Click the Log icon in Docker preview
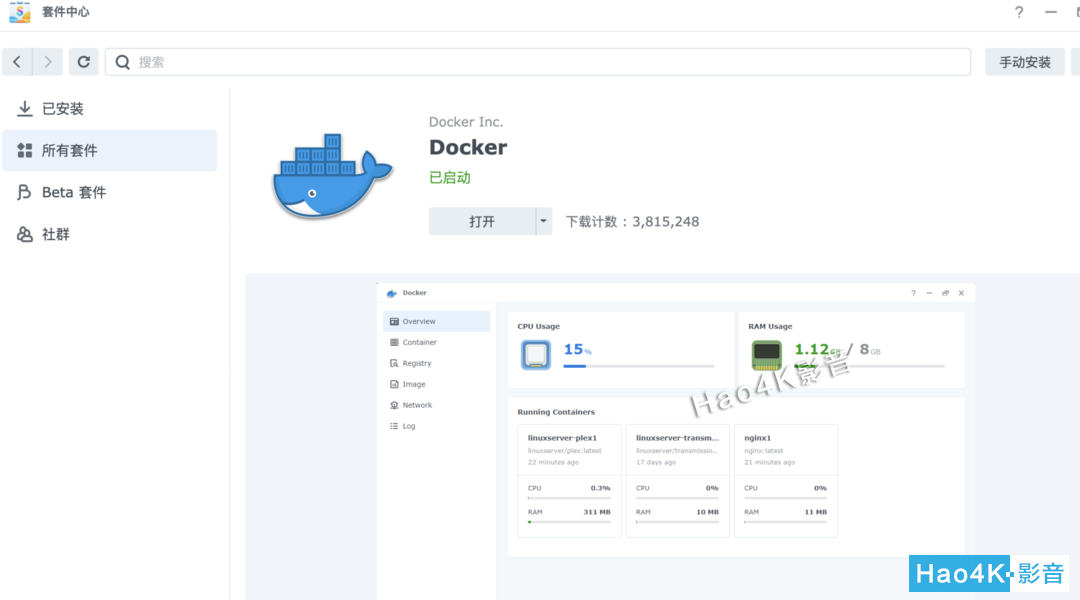 pyautogui.click(x=394, y=426)
